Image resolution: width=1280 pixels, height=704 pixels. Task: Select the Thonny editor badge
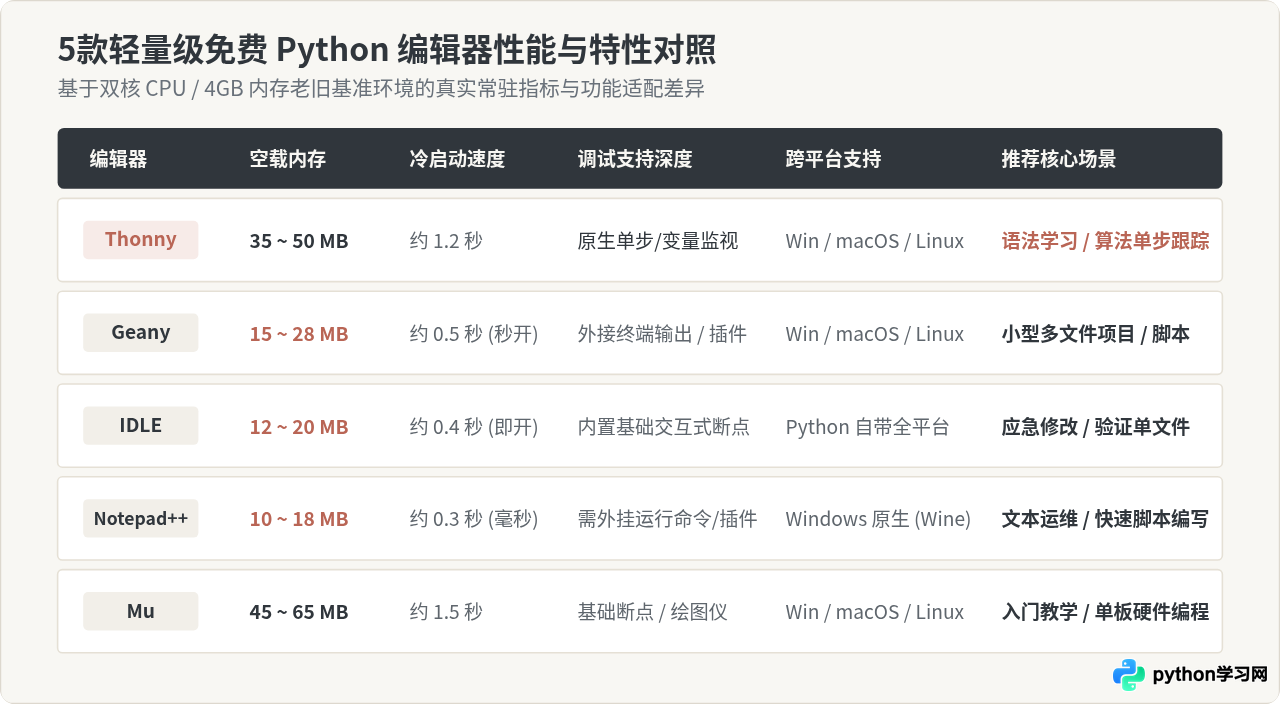click(141, 240)
